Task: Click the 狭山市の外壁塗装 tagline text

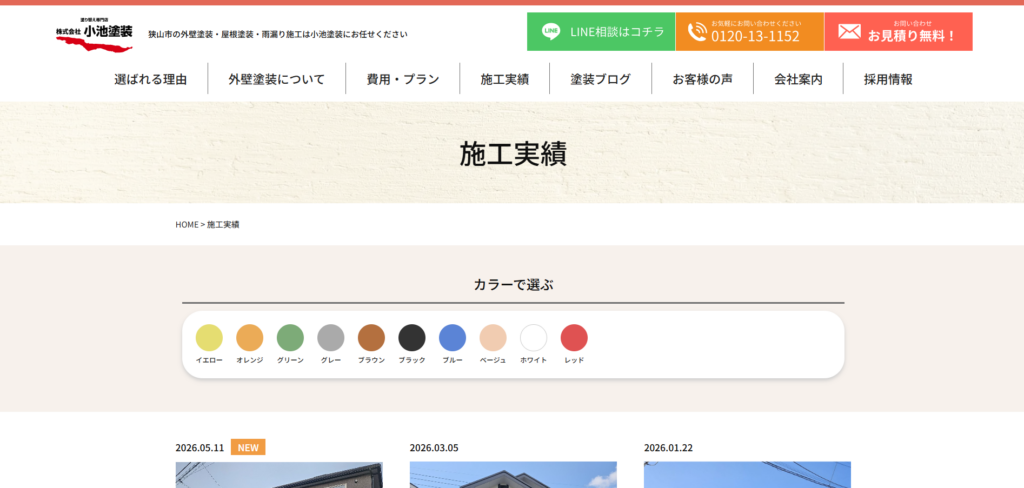Action: click(278, 34)
